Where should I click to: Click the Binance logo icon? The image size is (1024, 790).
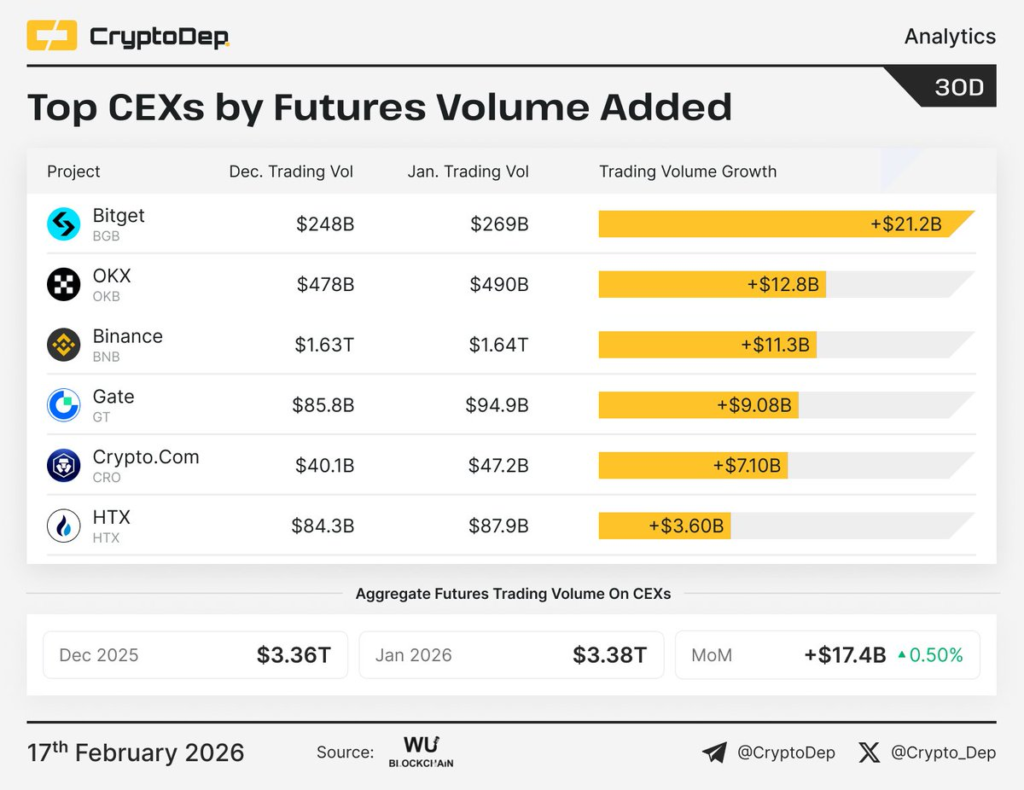coord(64,345)
